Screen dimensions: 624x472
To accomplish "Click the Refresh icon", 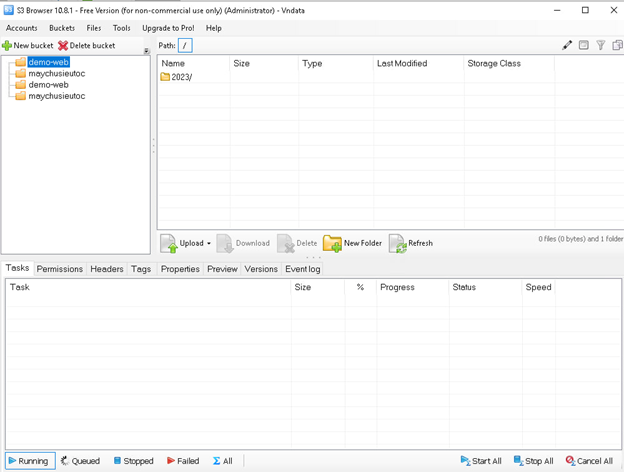I will click(397, 243).
